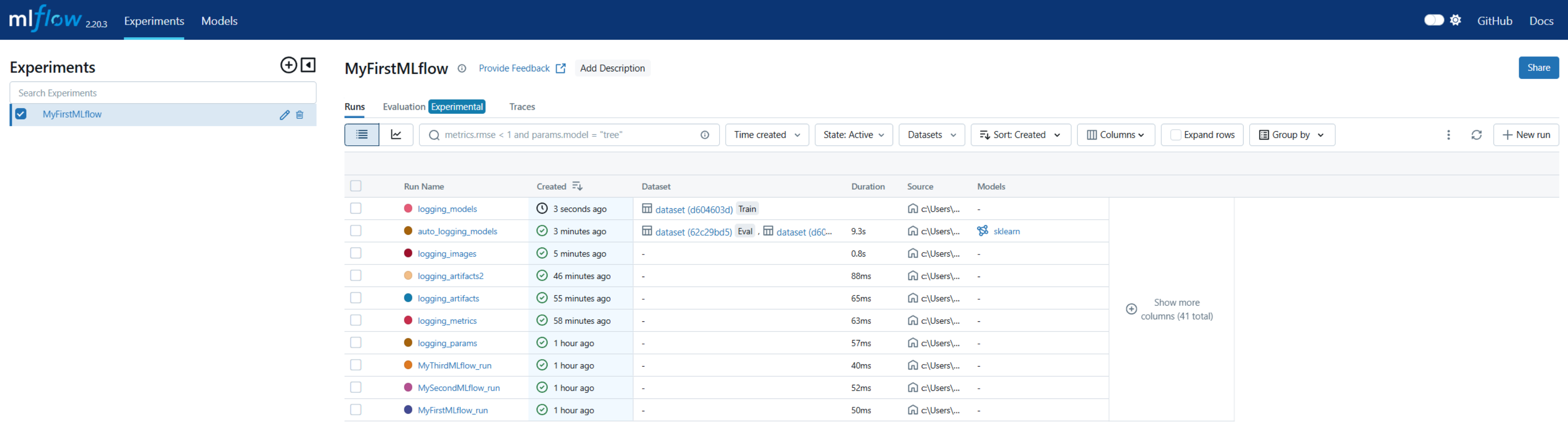Open the logging_metrics run link
Screen dimensions: 1568x433
tap(447, 320)
